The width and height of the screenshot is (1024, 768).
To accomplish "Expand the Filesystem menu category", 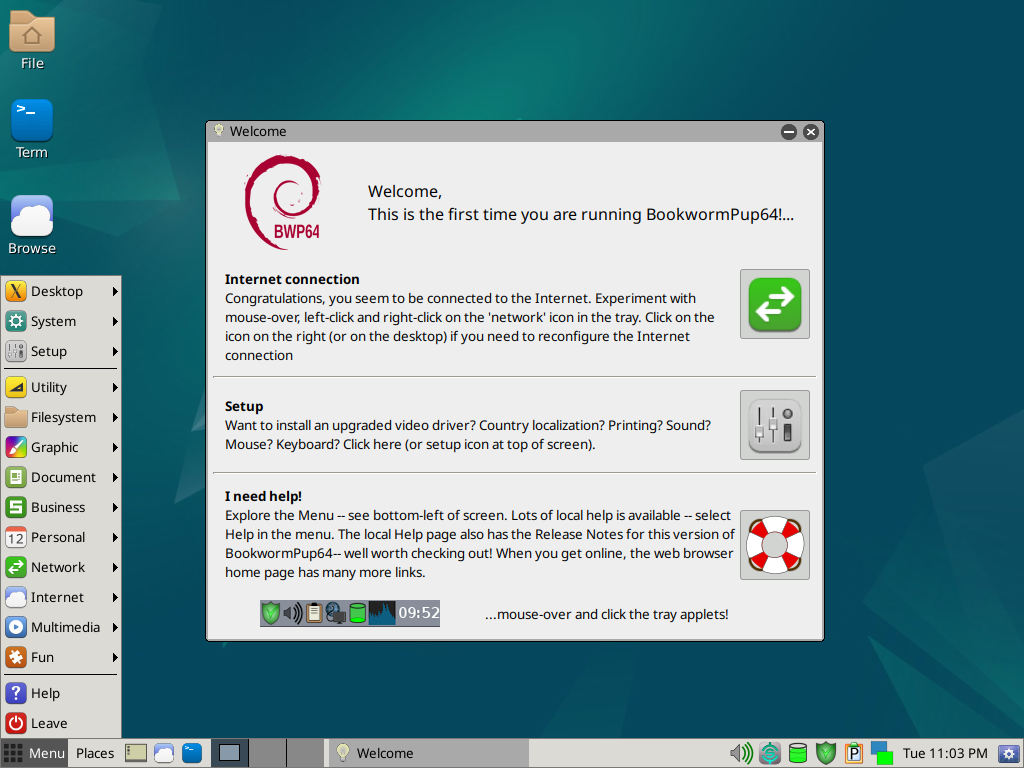I will click(61, 417).
